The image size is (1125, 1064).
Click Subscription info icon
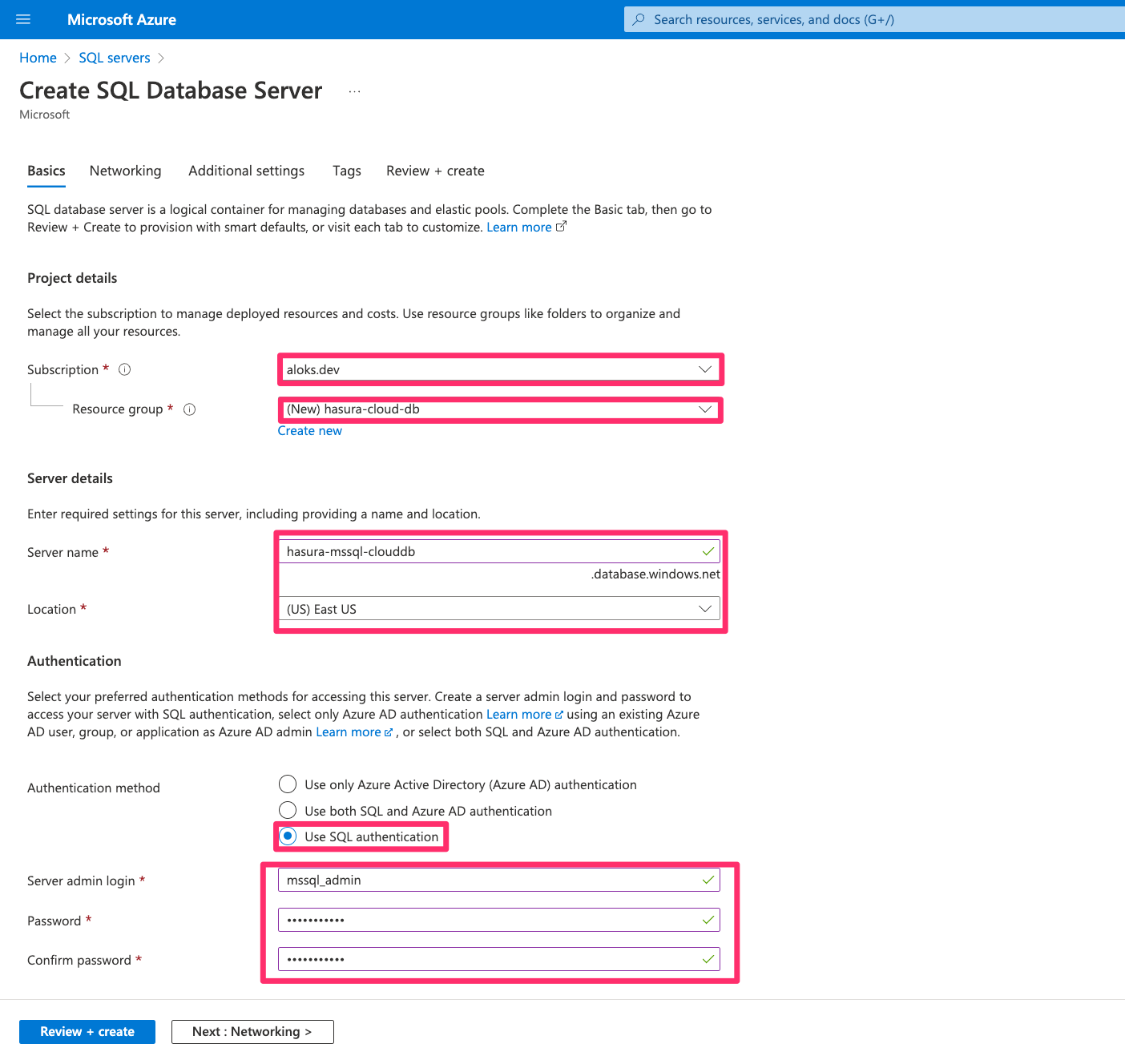(124, 369)
